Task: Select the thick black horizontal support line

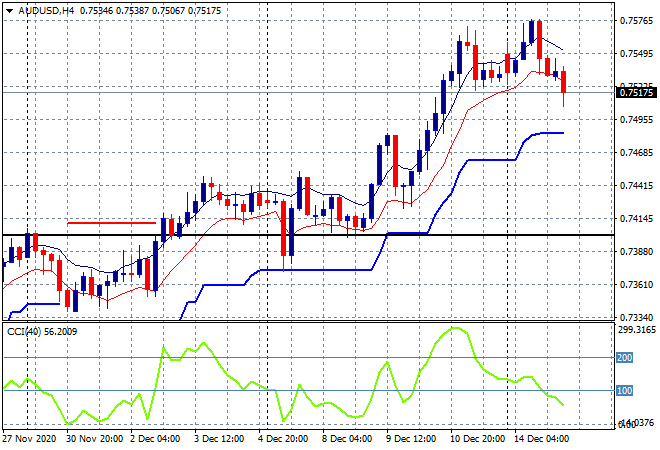Action: (309, 235)
